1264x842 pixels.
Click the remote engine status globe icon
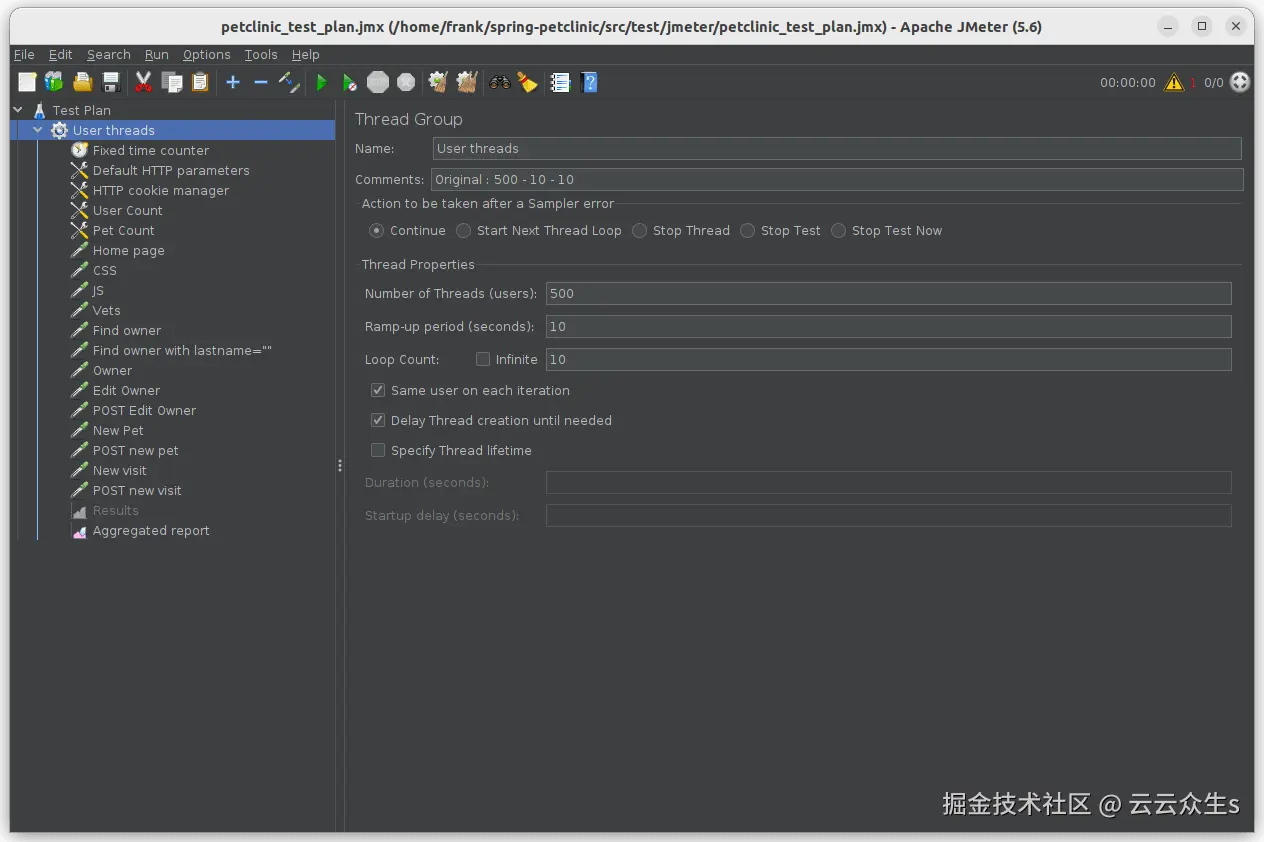[1240, 82]
